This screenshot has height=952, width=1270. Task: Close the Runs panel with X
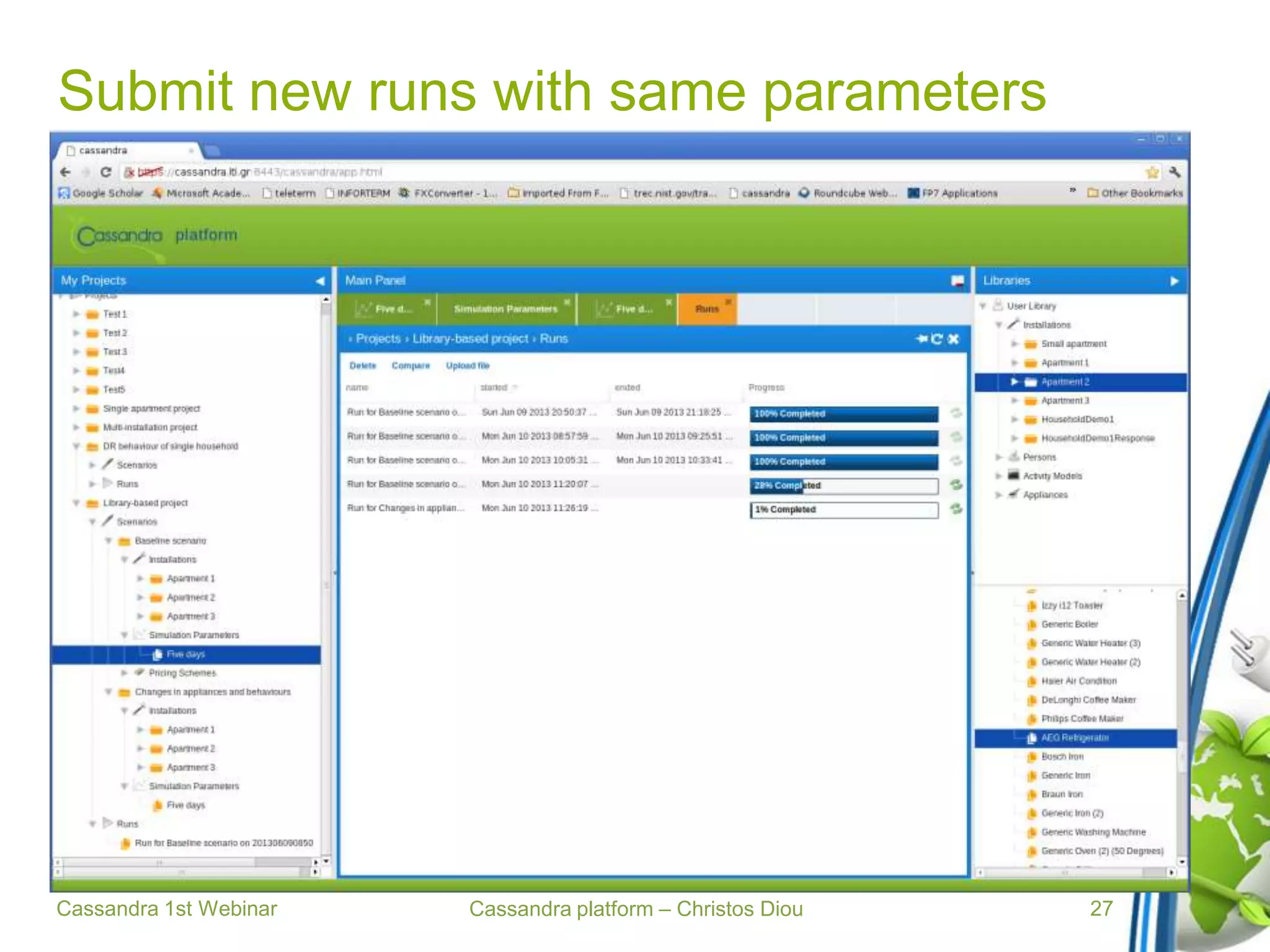954,338
